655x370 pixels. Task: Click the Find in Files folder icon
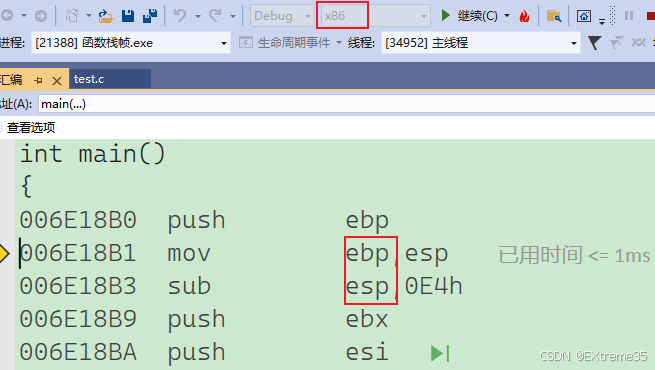[x=554, y=16]
